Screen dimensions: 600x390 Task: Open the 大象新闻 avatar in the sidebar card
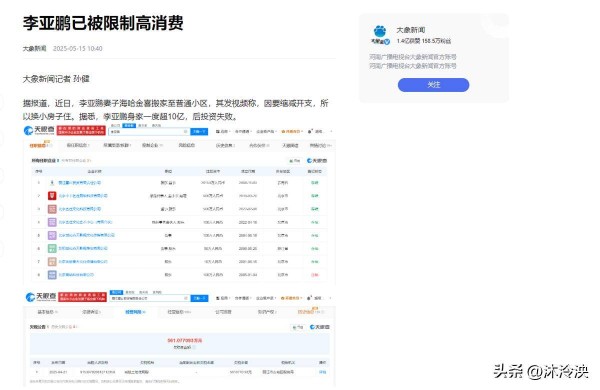(x=380, y=34)
